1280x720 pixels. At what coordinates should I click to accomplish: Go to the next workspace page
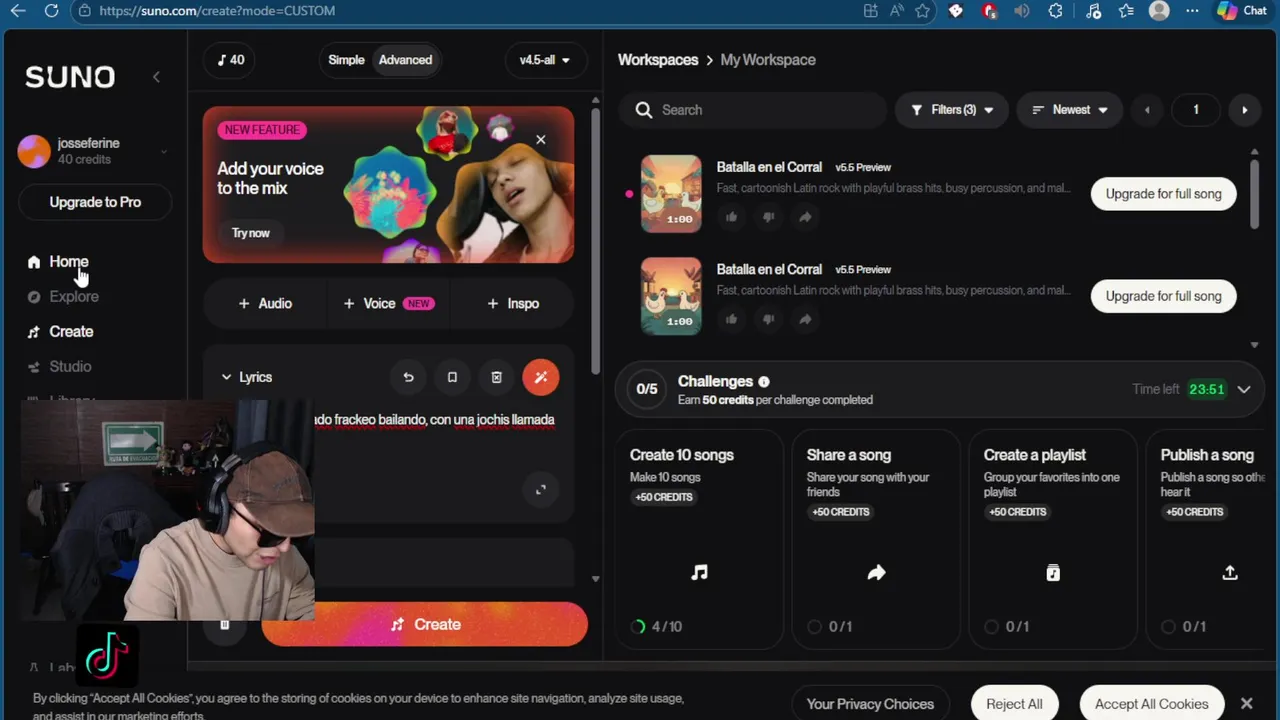tap(1245, 110)
